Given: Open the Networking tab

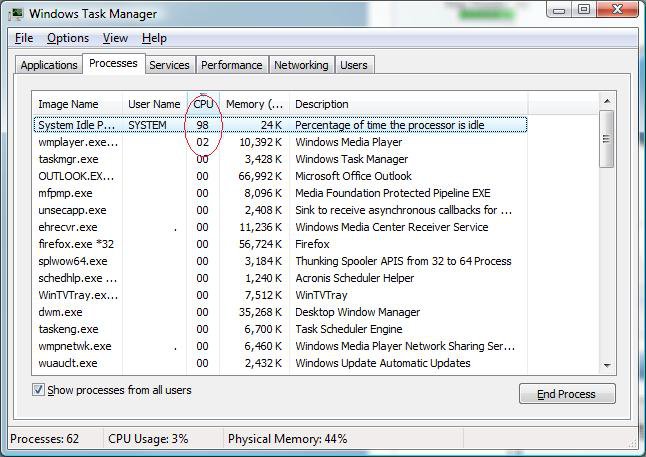Looking at the screenshot, I should (301, 65).
